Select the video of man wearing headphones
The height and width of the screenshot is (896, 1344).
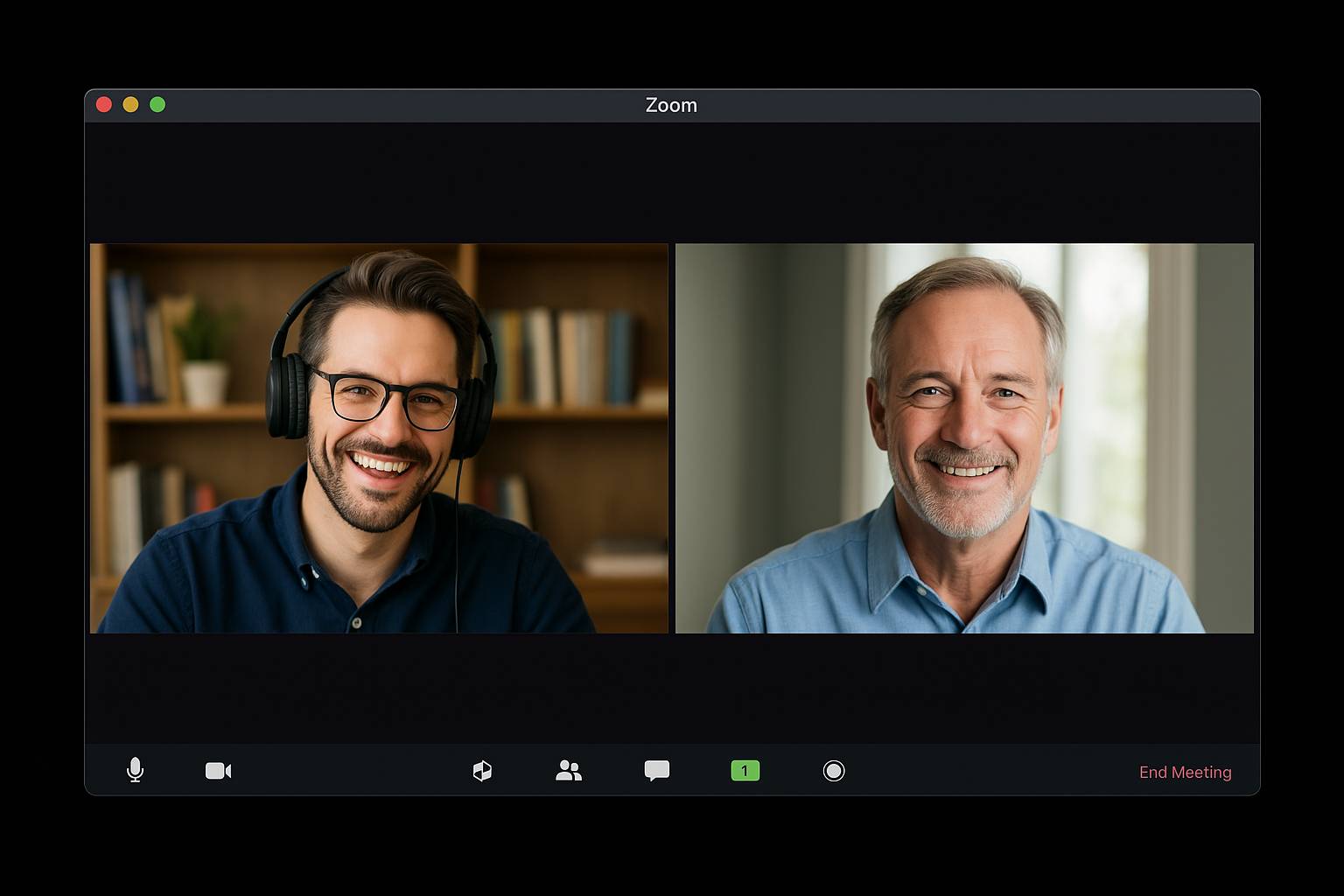coord(379,438)
